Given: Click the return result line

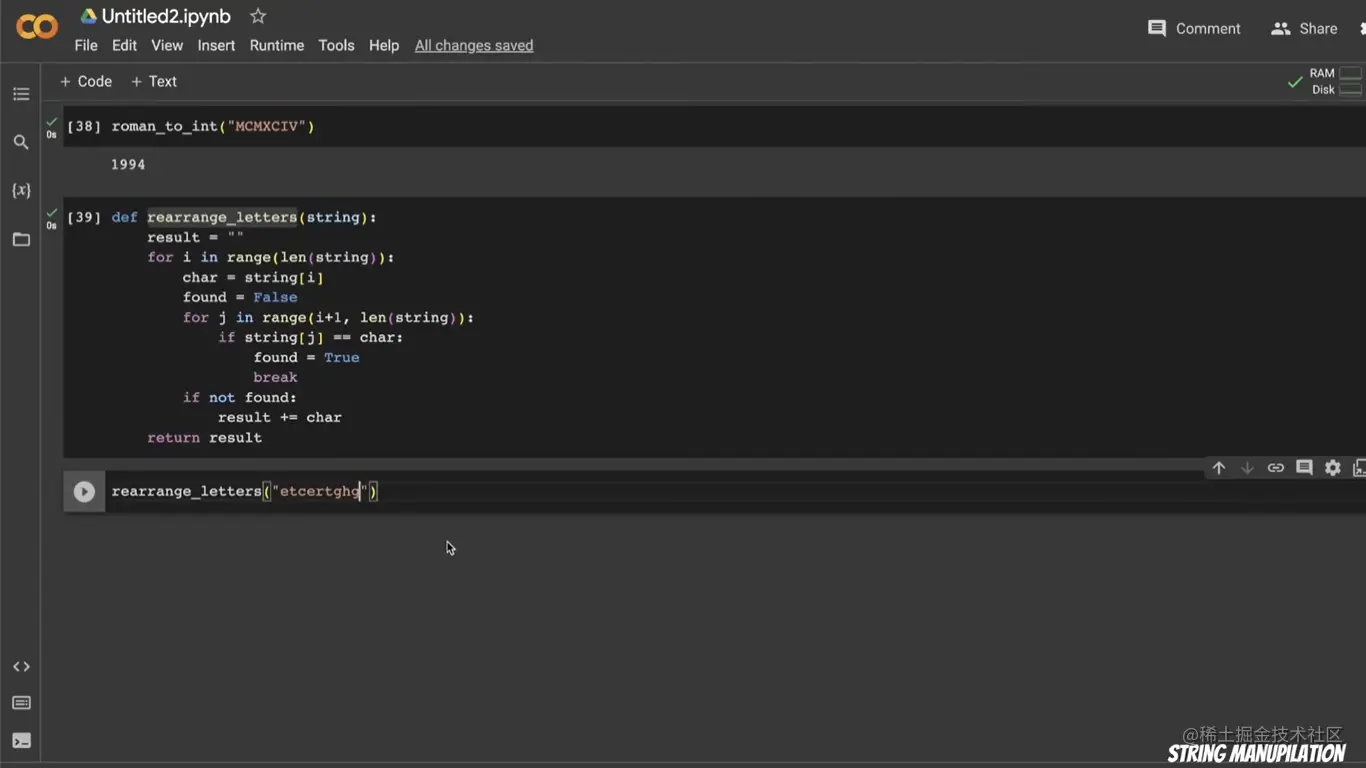Looking at the screenshot, I should [x=205, y=437].
